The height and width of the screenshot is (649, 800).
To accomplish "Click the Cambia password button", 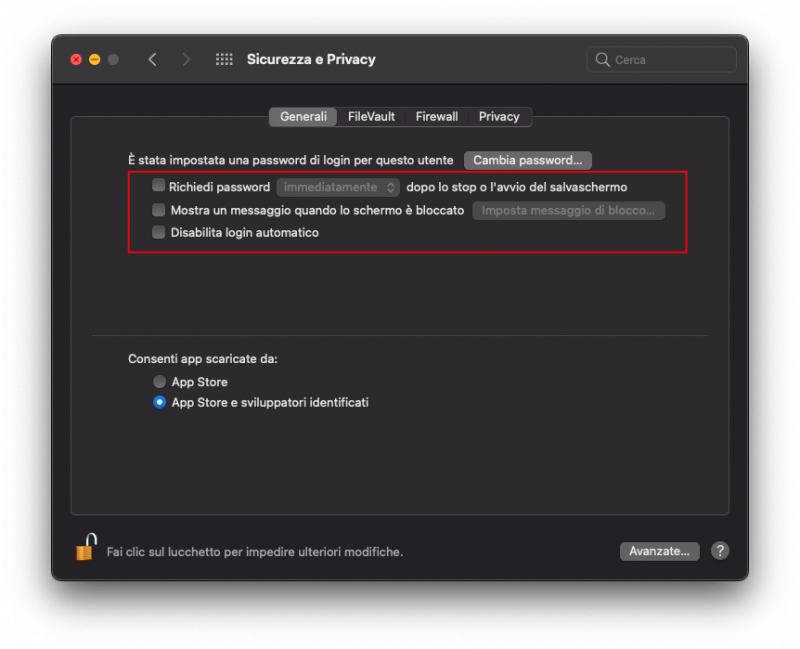I will point(528,160).
